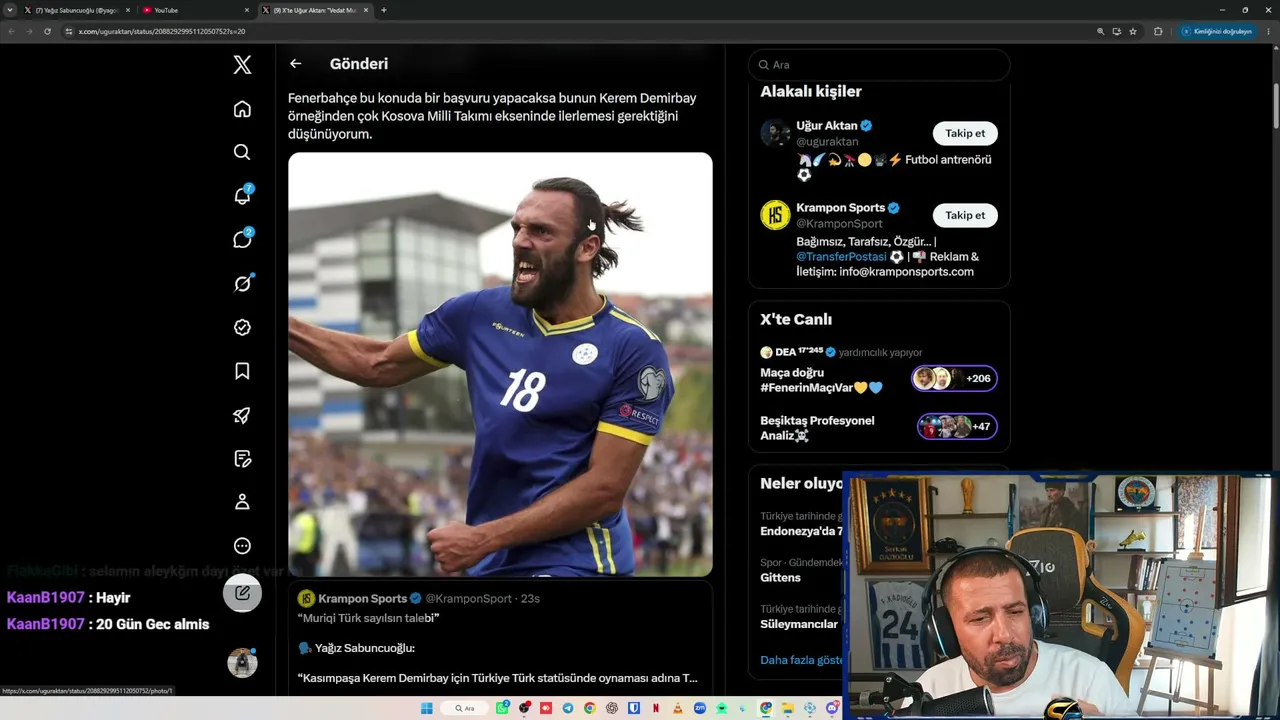The width and height of the screenshot is (1280, 720).
Task: Open the chat bubble messages icon
Action: click(x=242, y=240)
